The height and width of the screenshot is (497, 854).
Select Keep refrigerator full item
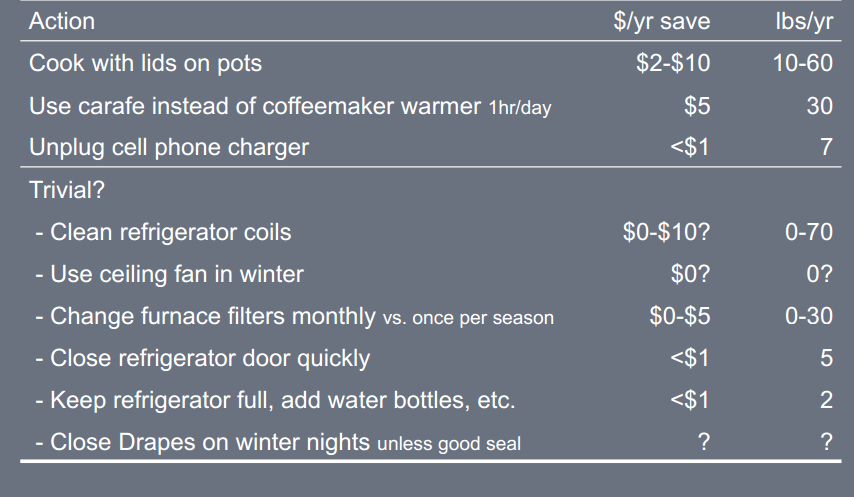(275, 400)
